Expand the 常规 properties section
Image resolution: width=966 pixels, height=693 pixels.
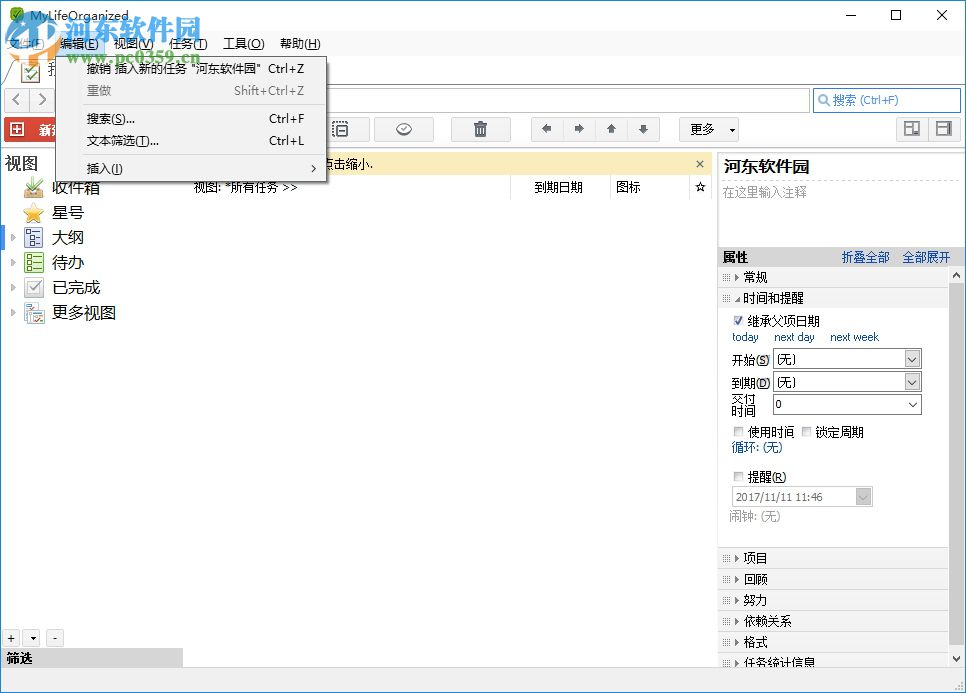coord(745,278)
